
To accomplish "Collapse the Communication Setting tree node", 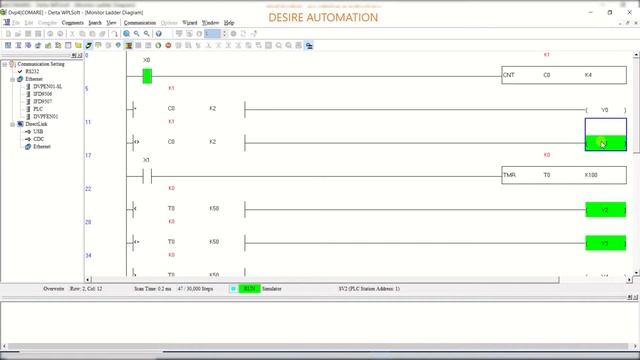I will click(4, 64).
